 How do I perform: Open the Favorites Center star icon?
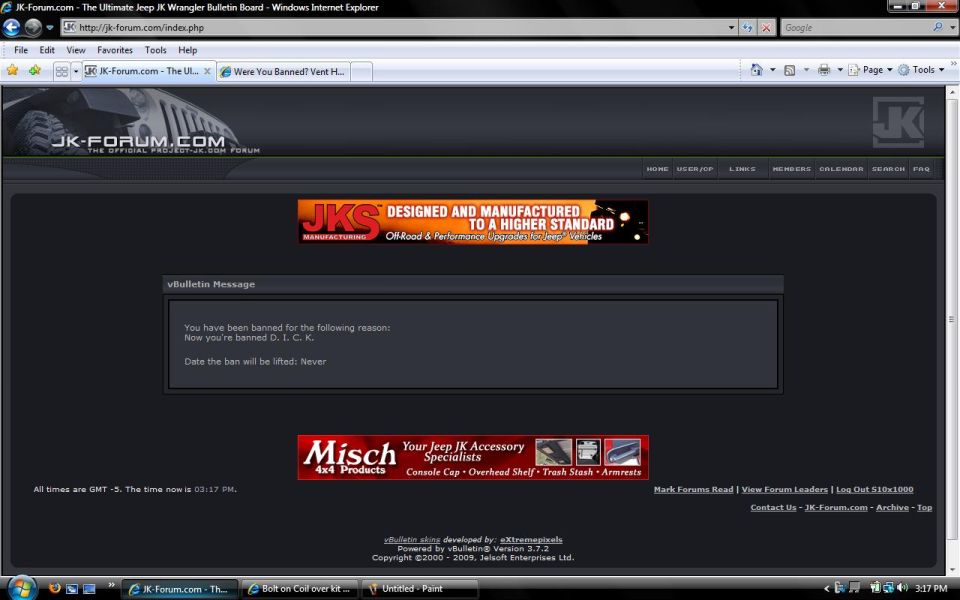12,70
